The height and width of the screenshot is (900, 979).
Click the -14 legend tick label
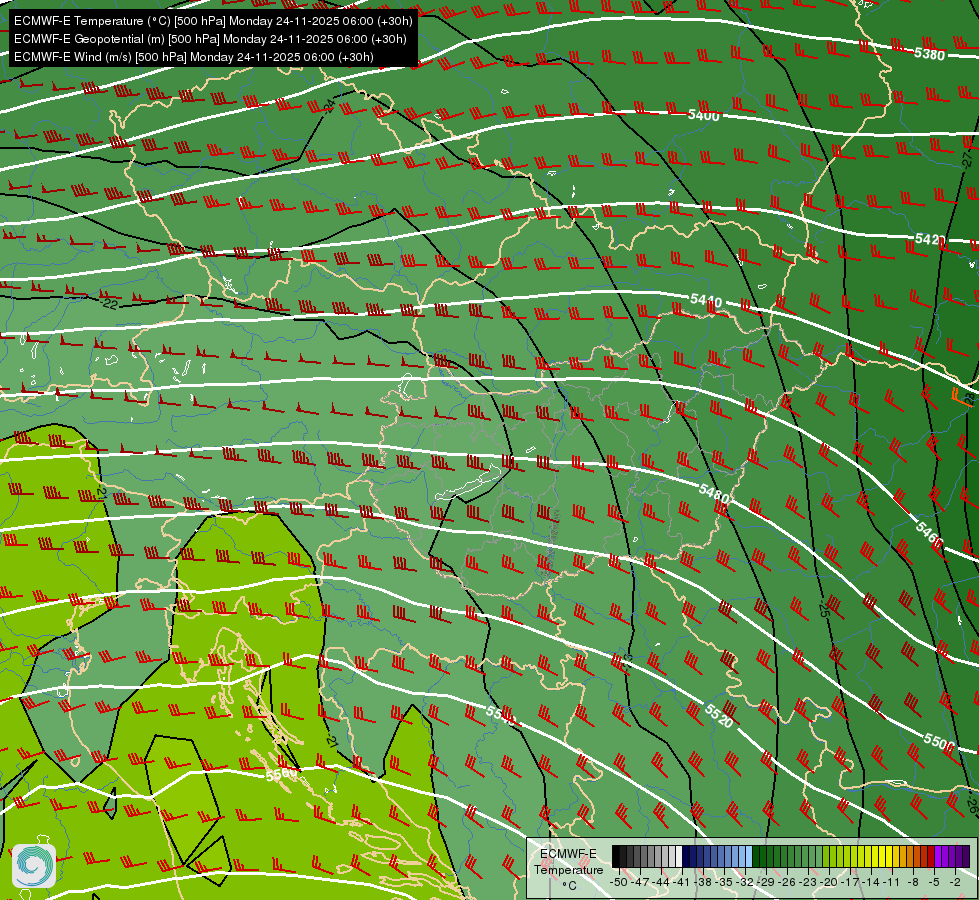point(871,883)
